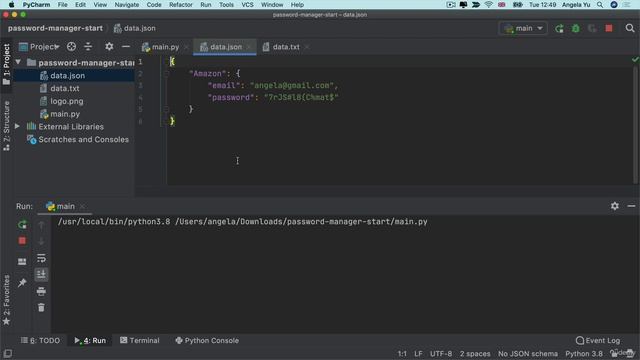
Task: Open the Code menu
Action: pos(154,5)
